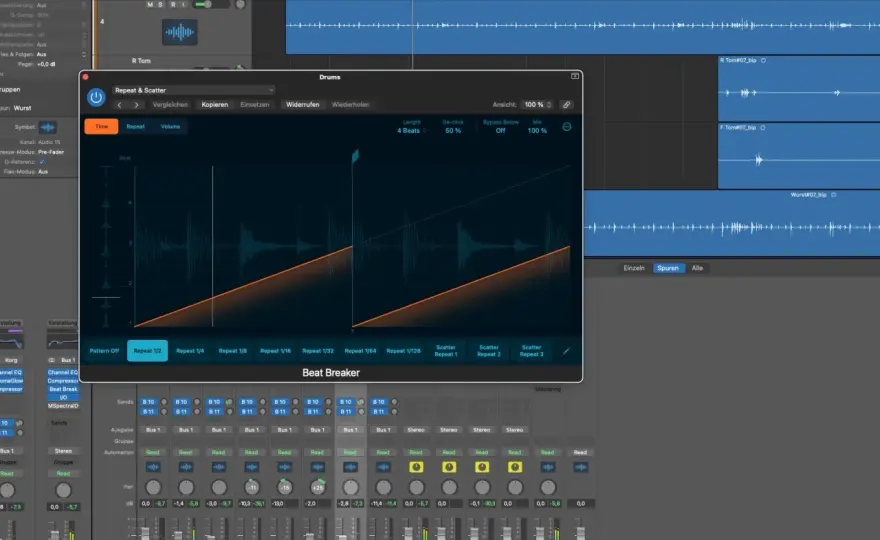Open the EQ thumbnail above Bus 1 strip
This screenshot has height=540, width=880.
click(63, 342)
